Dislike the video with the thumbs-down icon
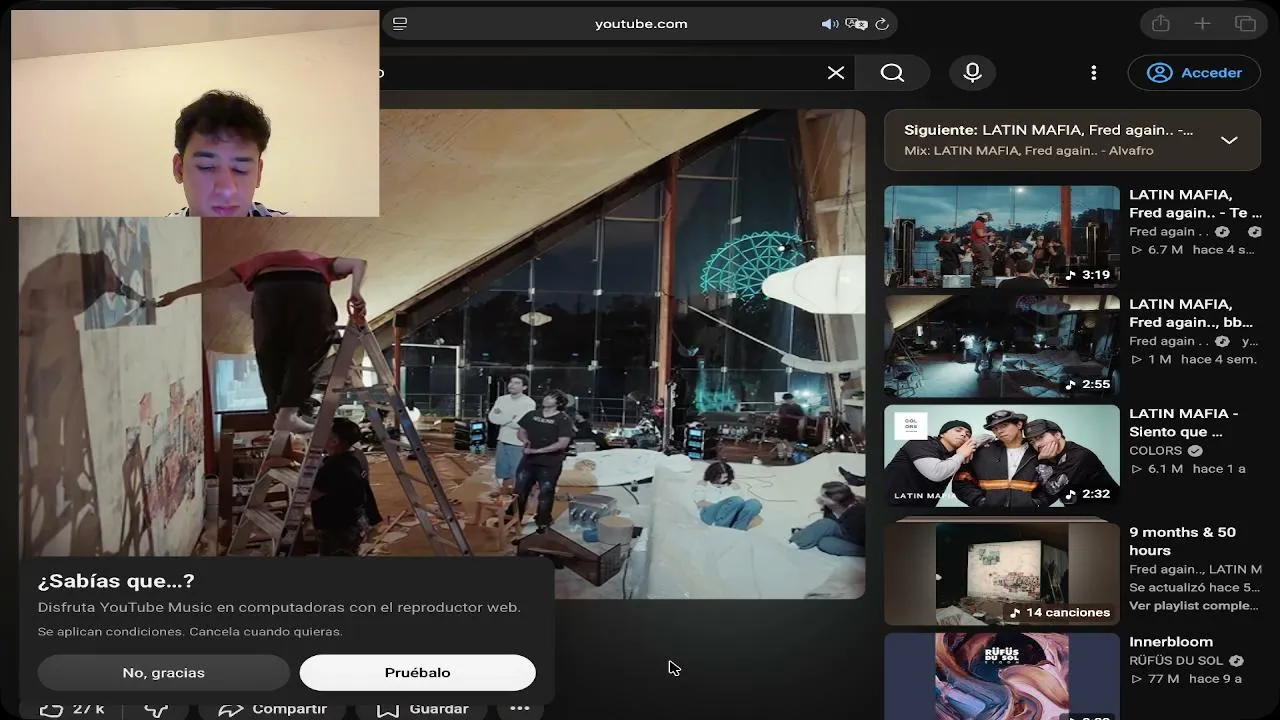 pyautogui.click(x=156, y=709)
